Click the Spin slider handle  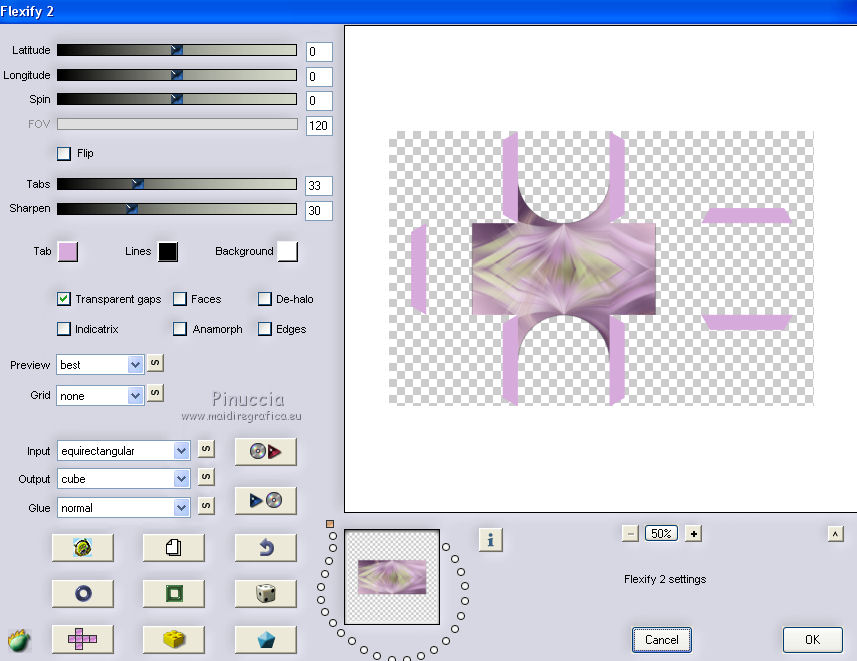click(177, 99)
